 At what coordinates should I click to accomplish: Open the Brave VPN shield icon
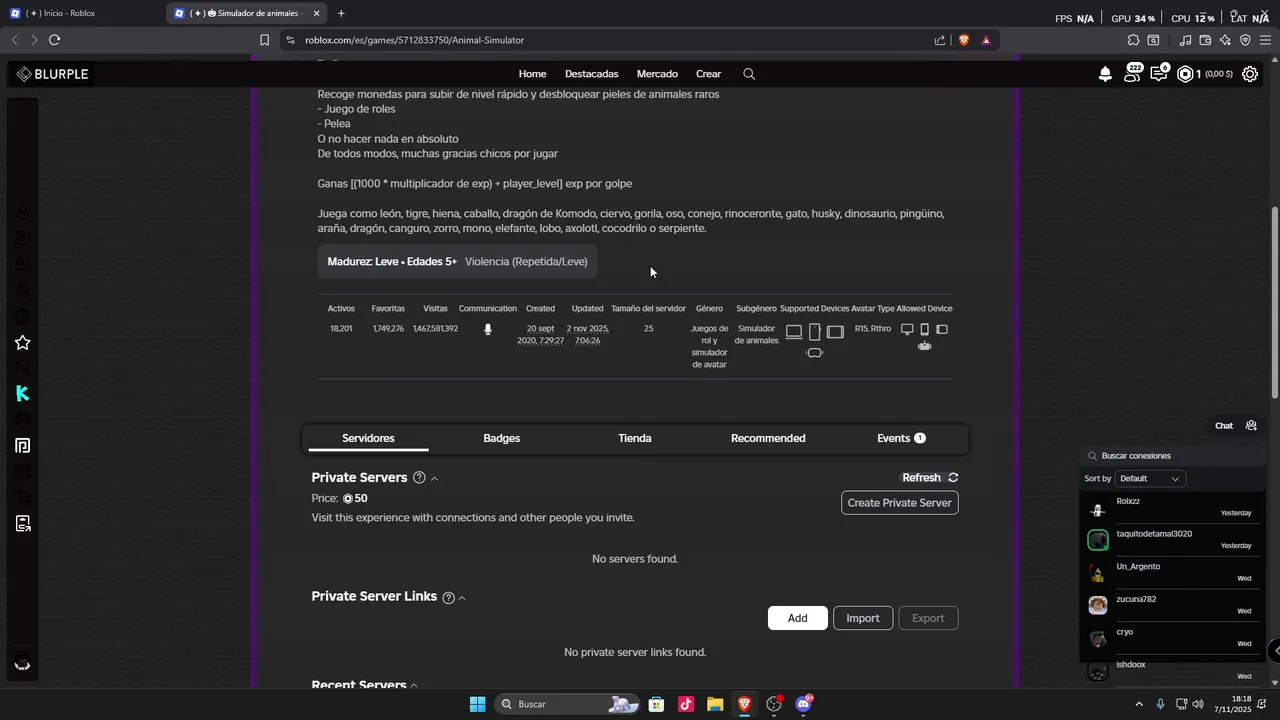click(1245, 40)
